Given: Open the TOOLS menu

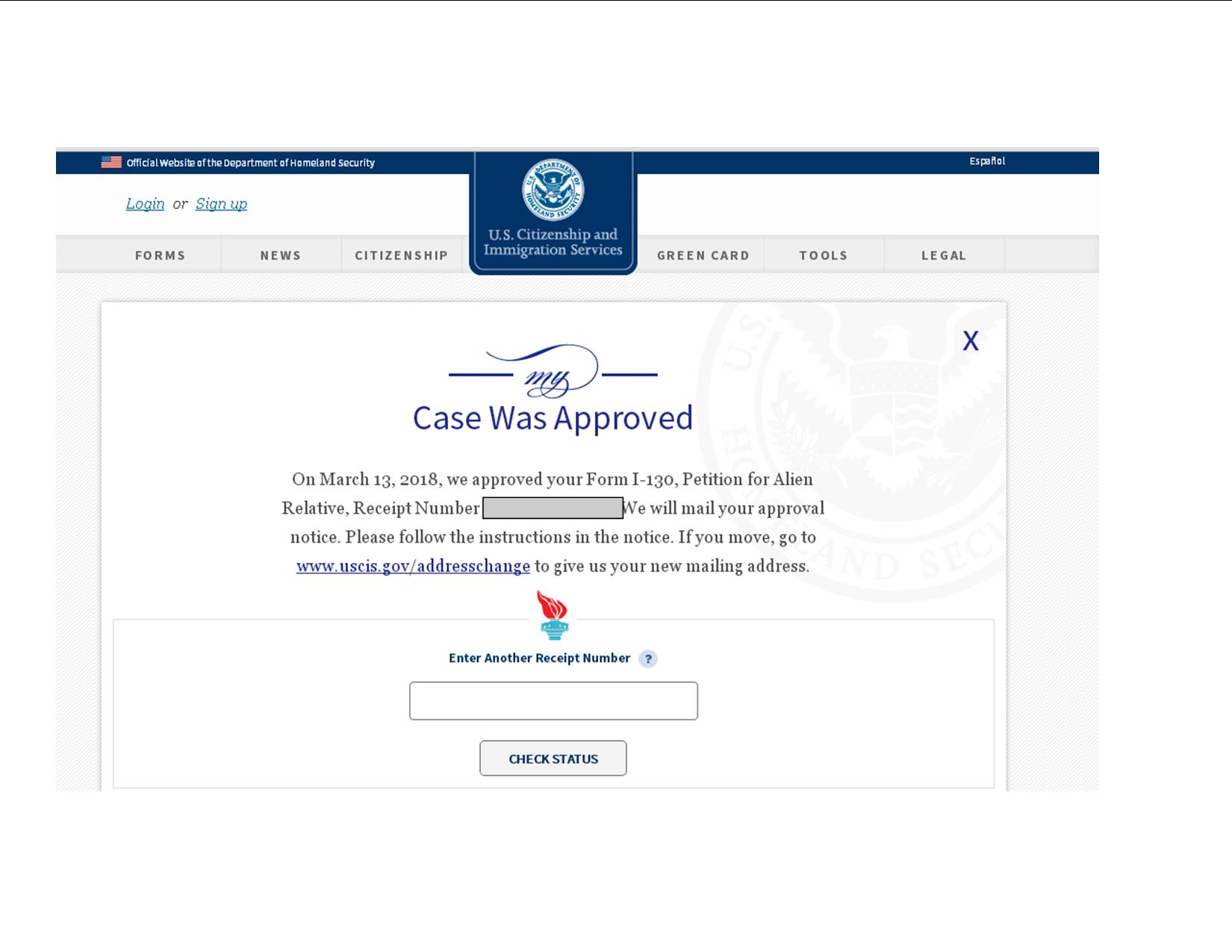Looking at the screenshot, I should point(824,255).
